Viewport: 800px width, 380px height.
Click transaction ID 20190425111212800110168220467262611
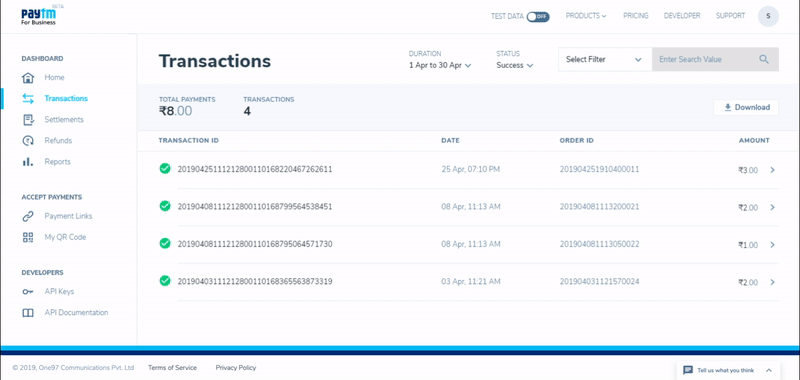[255, 169]
